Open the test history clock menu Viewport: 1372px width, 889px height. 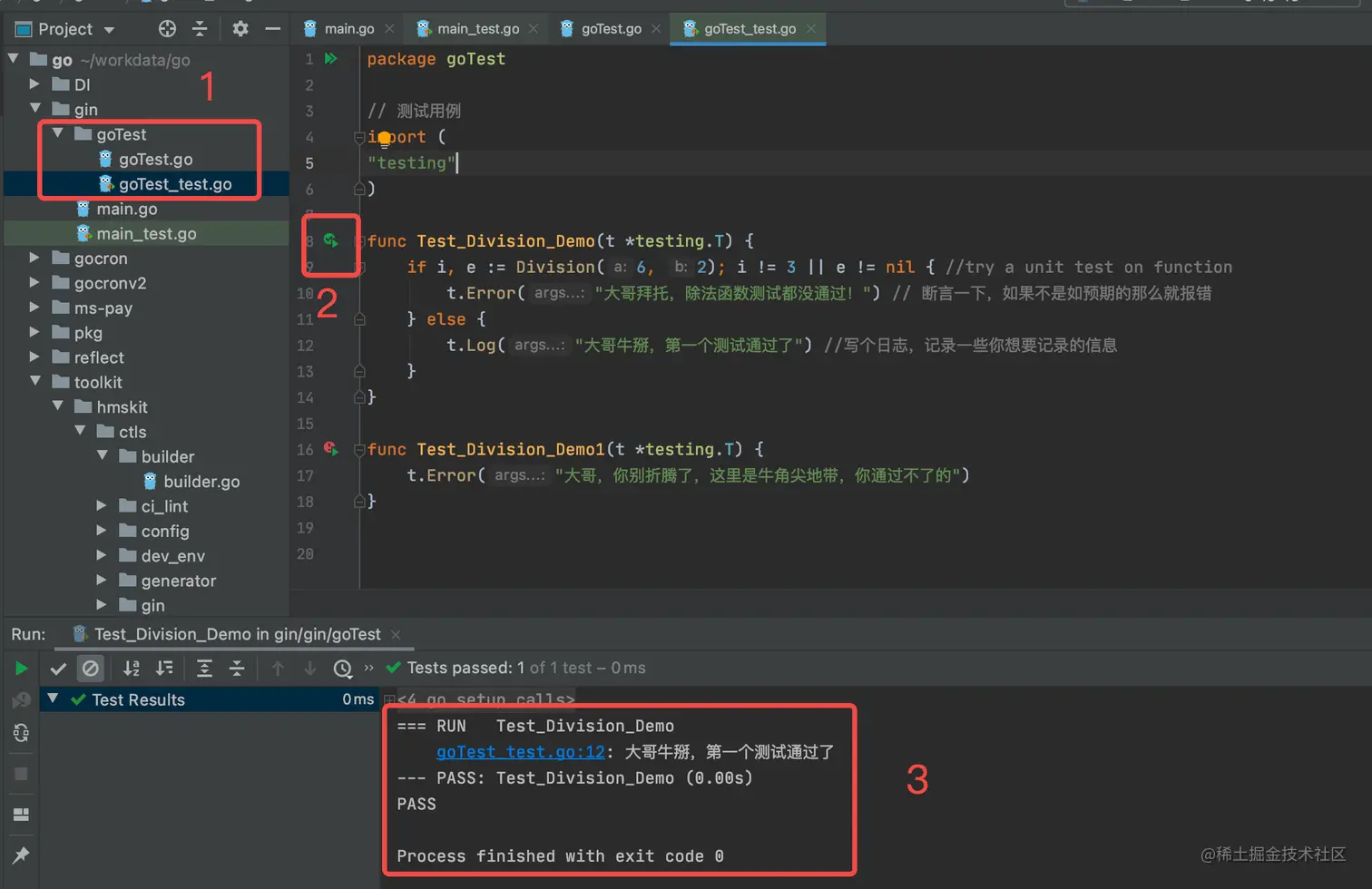[x=343, y=669]
